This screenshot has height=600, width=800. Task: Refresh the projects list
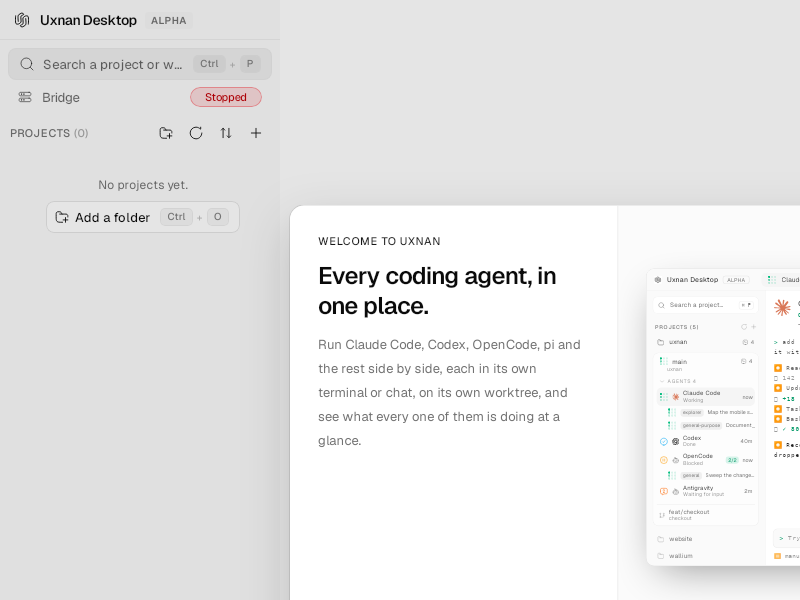tap(196, 133)
